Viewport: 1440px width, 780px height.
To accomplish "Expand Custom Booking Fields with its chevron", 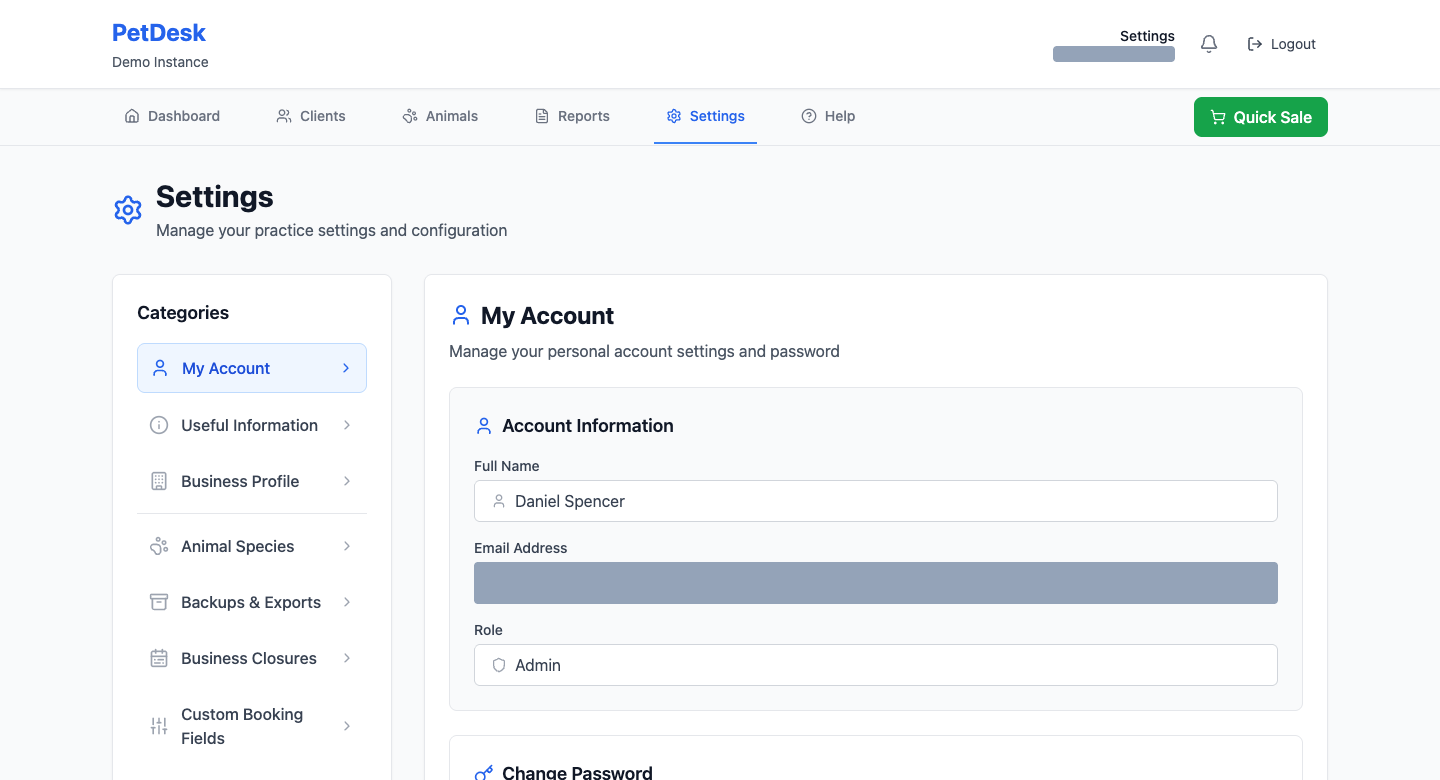I will pyautogui.click(x=347, y=726).
